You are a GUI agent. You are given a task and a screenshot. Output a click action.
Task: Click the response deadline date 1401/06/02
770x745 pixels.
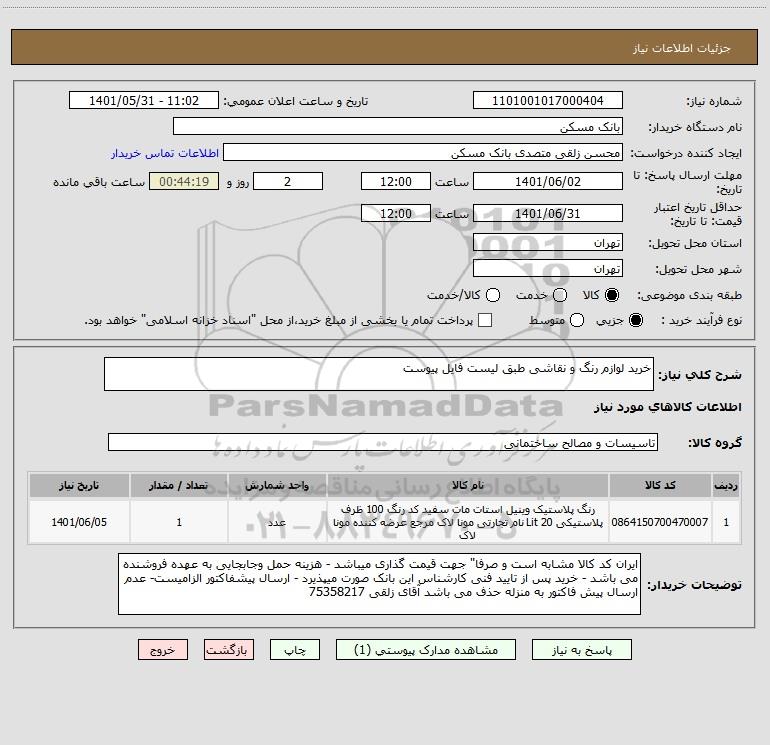[x=548, y=181]
